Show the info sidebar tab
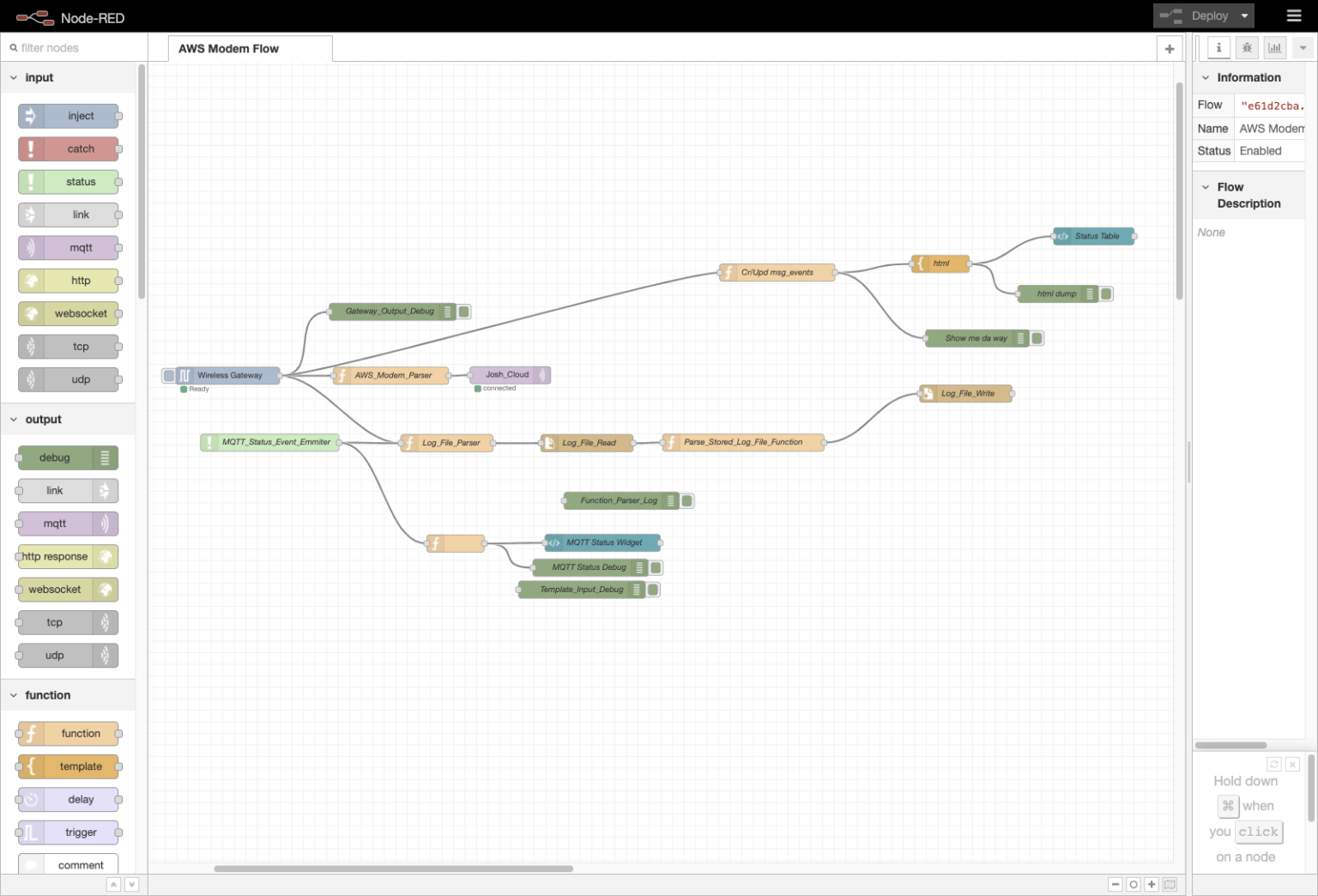The image size is (1318, 896). (1218, 48)
